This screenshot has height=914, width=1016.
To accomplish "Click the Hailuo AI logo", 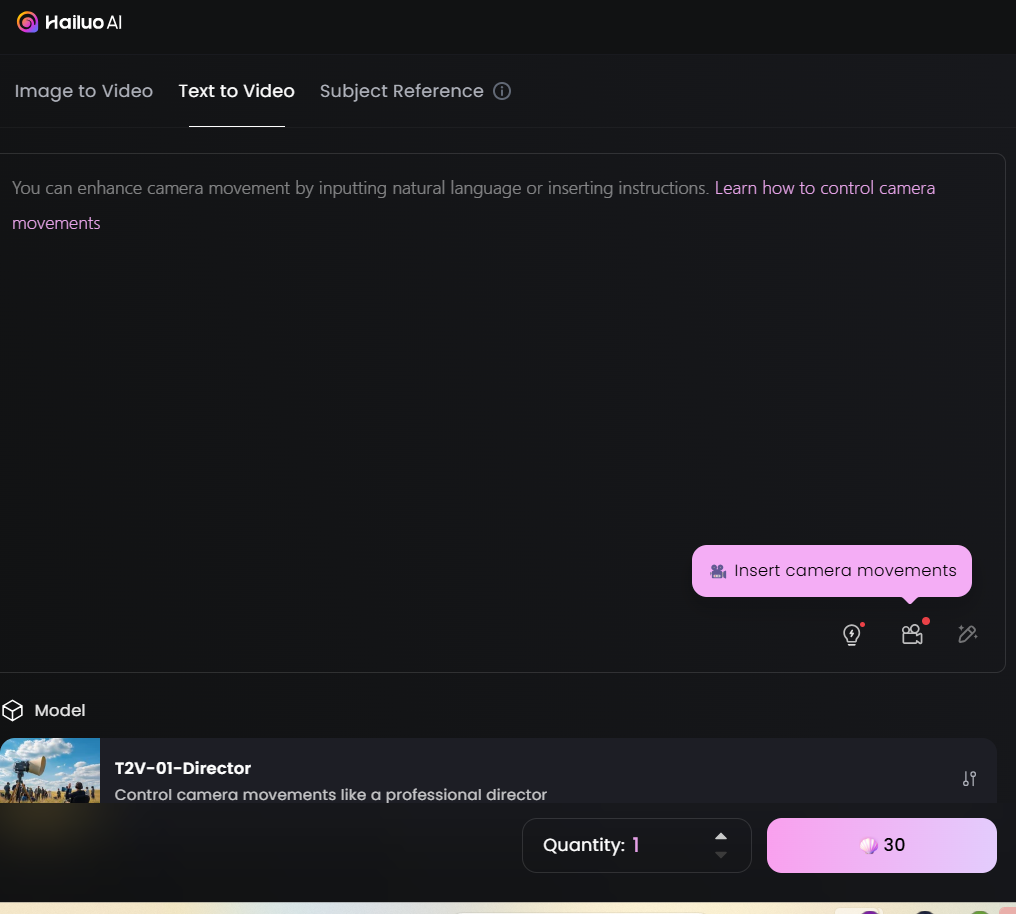I will [x=69, y=23].
